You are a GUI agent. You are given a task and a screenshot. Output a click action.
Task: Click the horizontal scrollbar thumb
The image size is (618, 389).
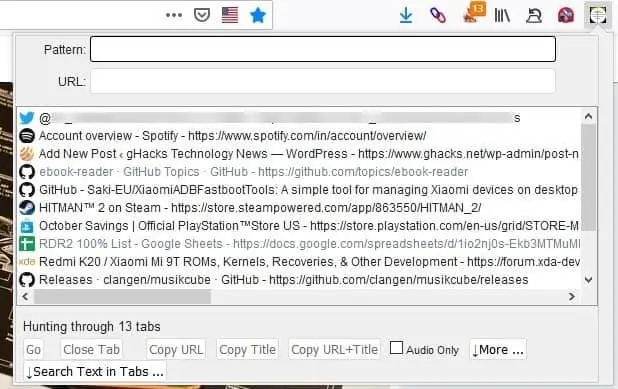pos(122,296)
